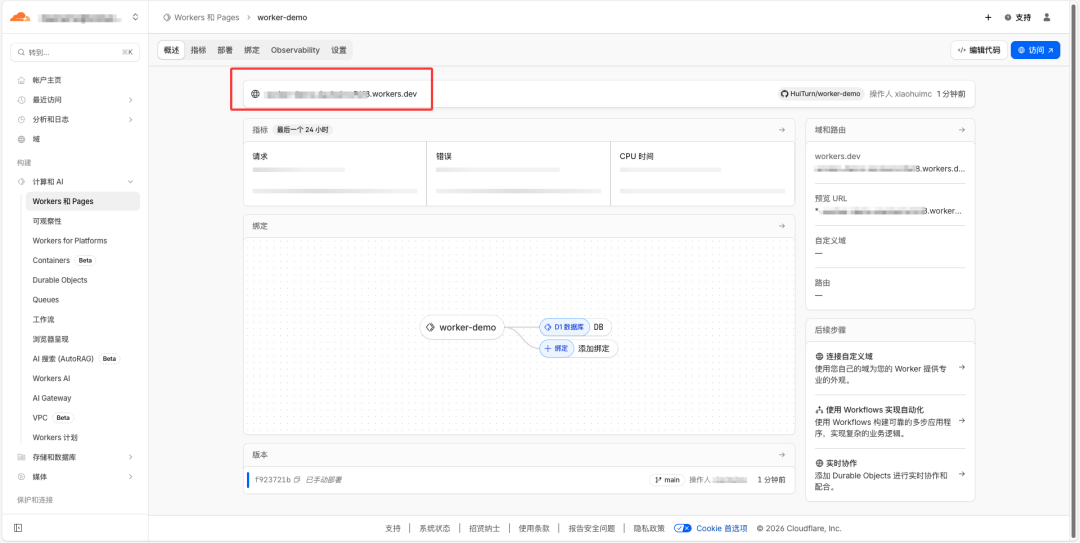1080x543 pixels.
Task: Open the account switcher dropdown
Action: tap(135, 17)
